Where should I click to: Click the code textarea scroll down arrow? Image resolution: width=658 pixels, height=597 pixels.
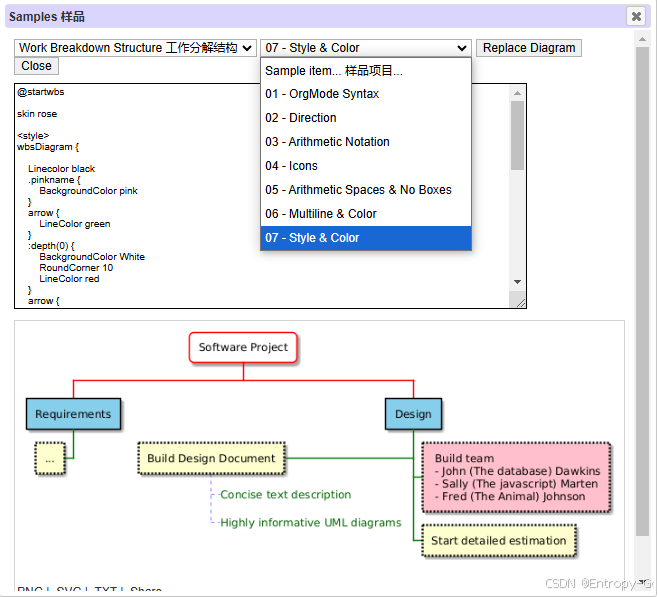517,282
